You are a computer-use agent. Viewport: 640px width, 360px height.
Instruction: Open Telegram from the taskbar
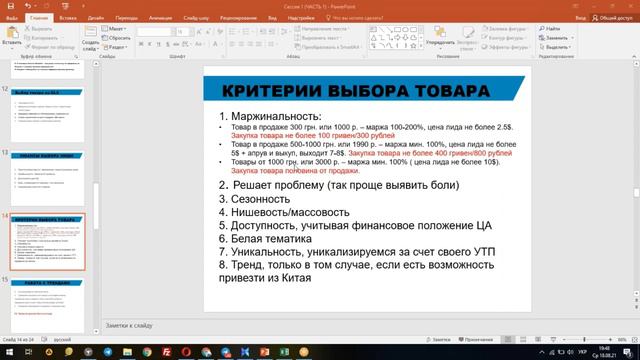pyautogui.click(x=107, y=352)
